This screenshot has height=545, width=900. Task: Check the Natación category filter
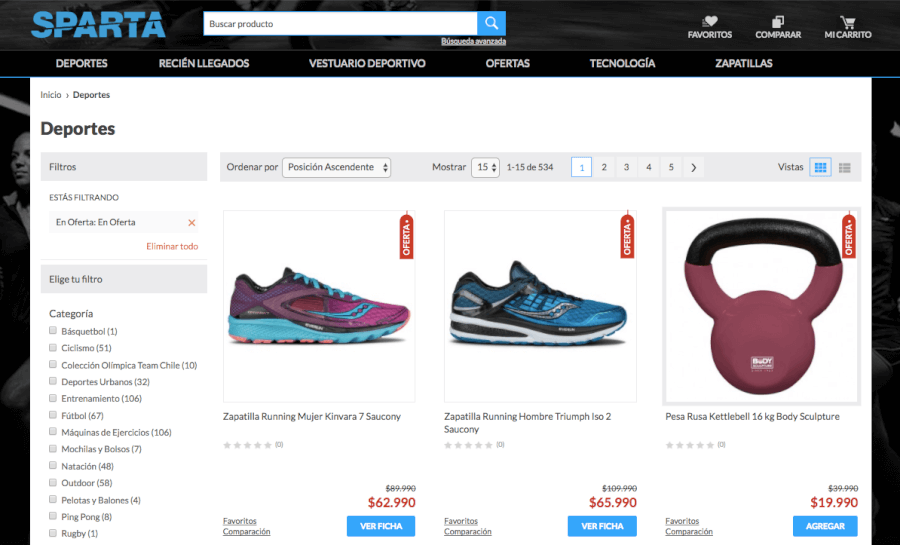point(53,465)
